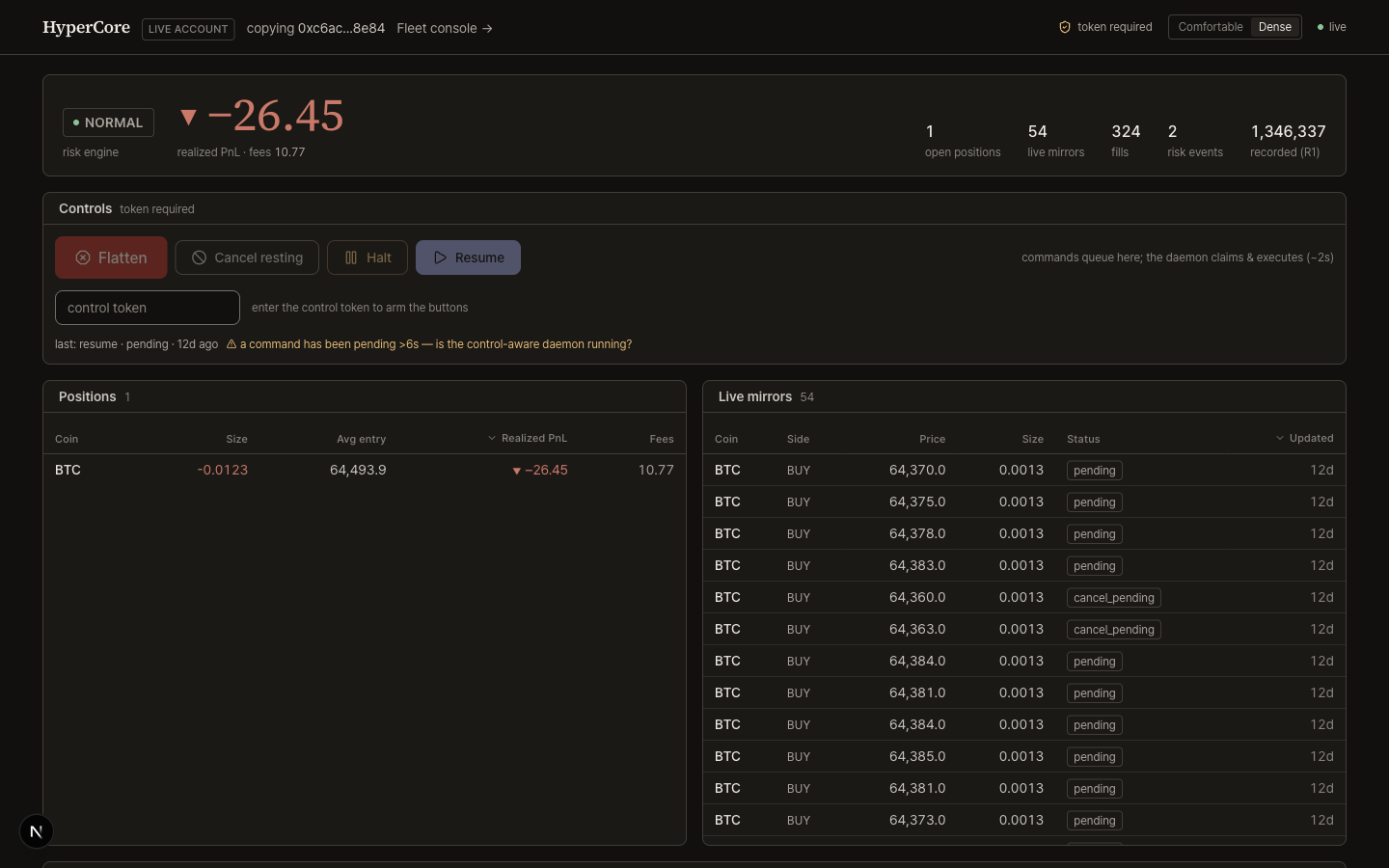This screenshot has width=1389, height=868.
Task: Click the 1,346,337 recorded stat
Action: (1288, 140)
